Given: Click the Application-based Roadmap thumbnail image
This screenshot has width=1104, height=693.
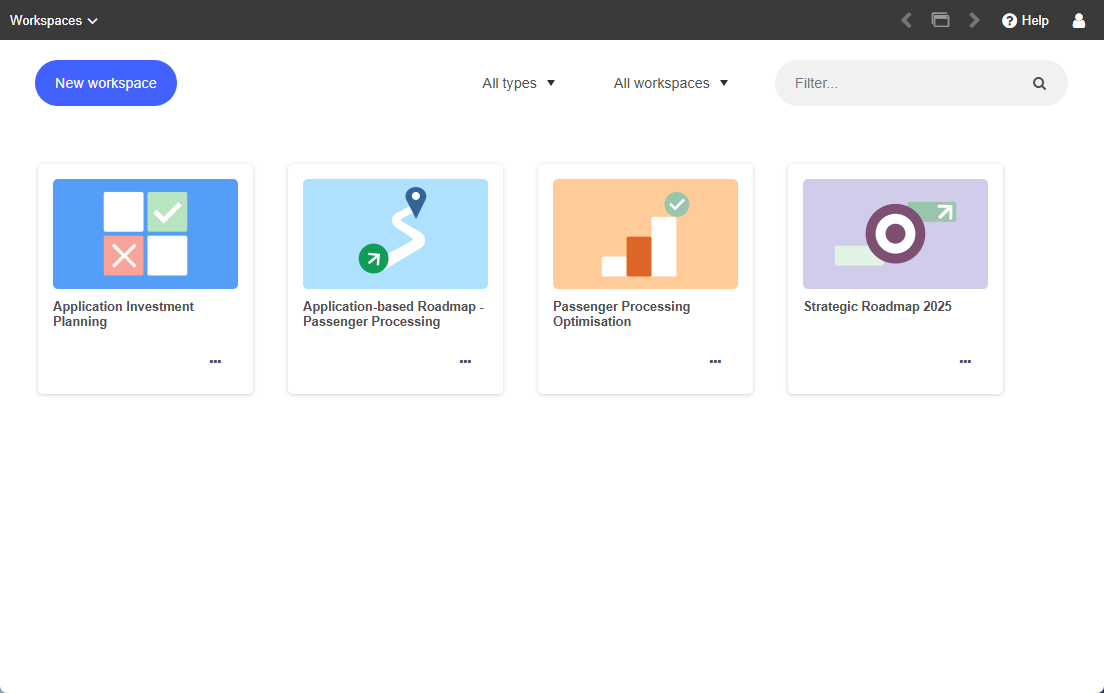Looking at the screenshot, I should click(395, 233).
